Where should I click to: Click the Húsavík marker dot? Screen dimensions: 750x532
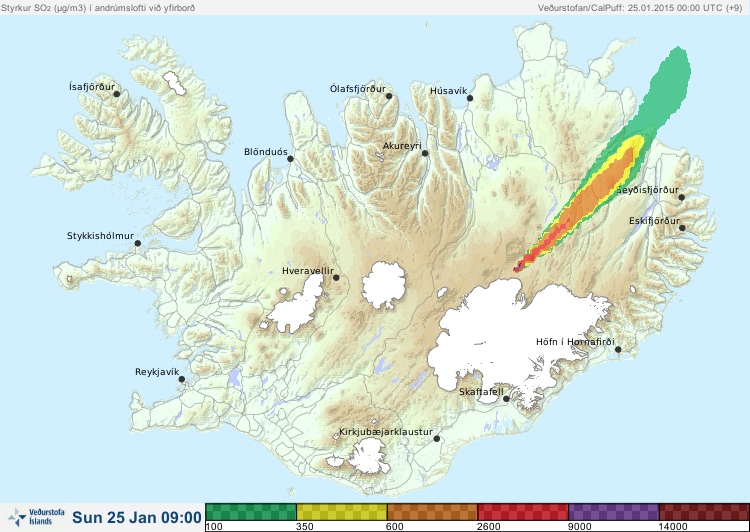[x=470, y=98]
